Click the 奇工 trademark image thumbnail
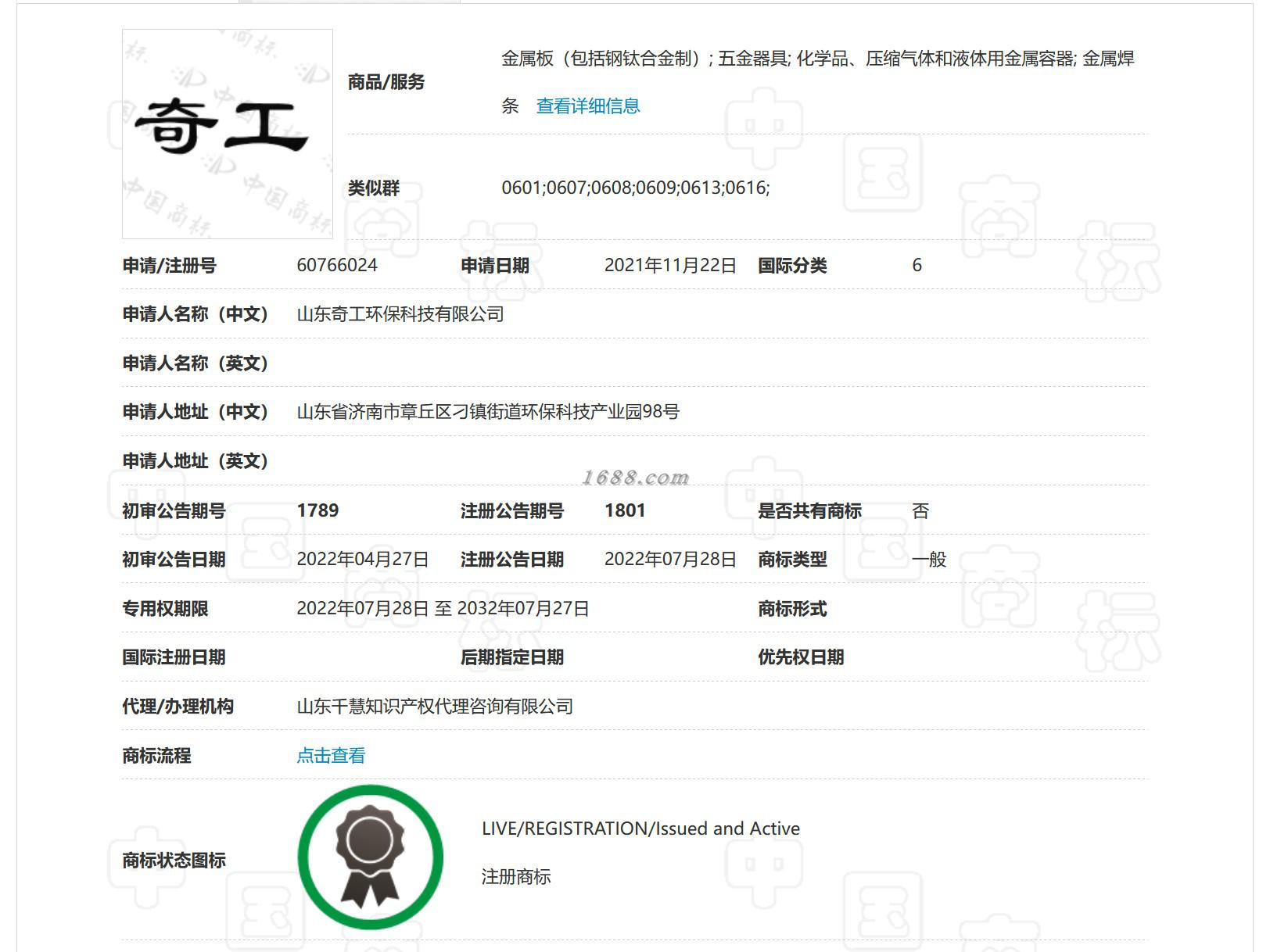Viewport: 1270px width, 952px height. [x=228, y=134]
